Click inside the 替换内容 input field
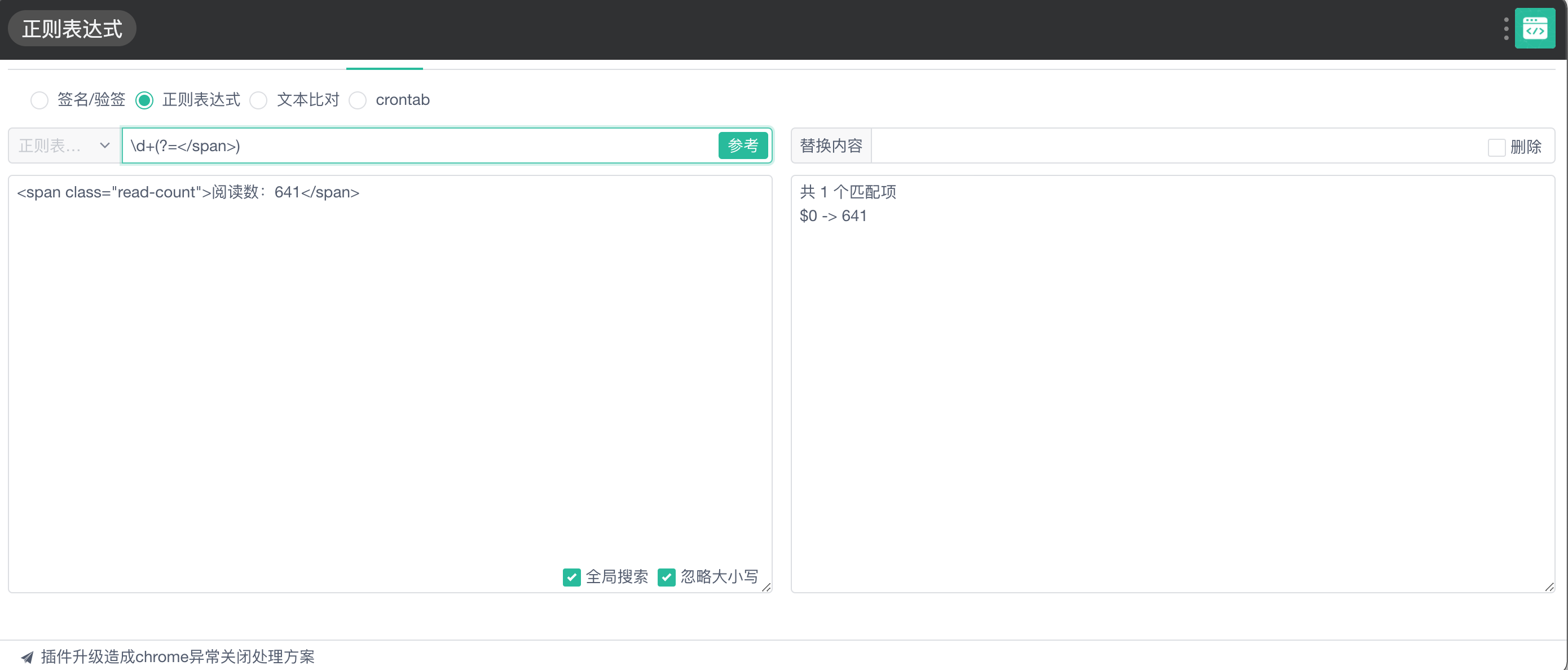1568x670 pixels. [x=1175, y=146]
